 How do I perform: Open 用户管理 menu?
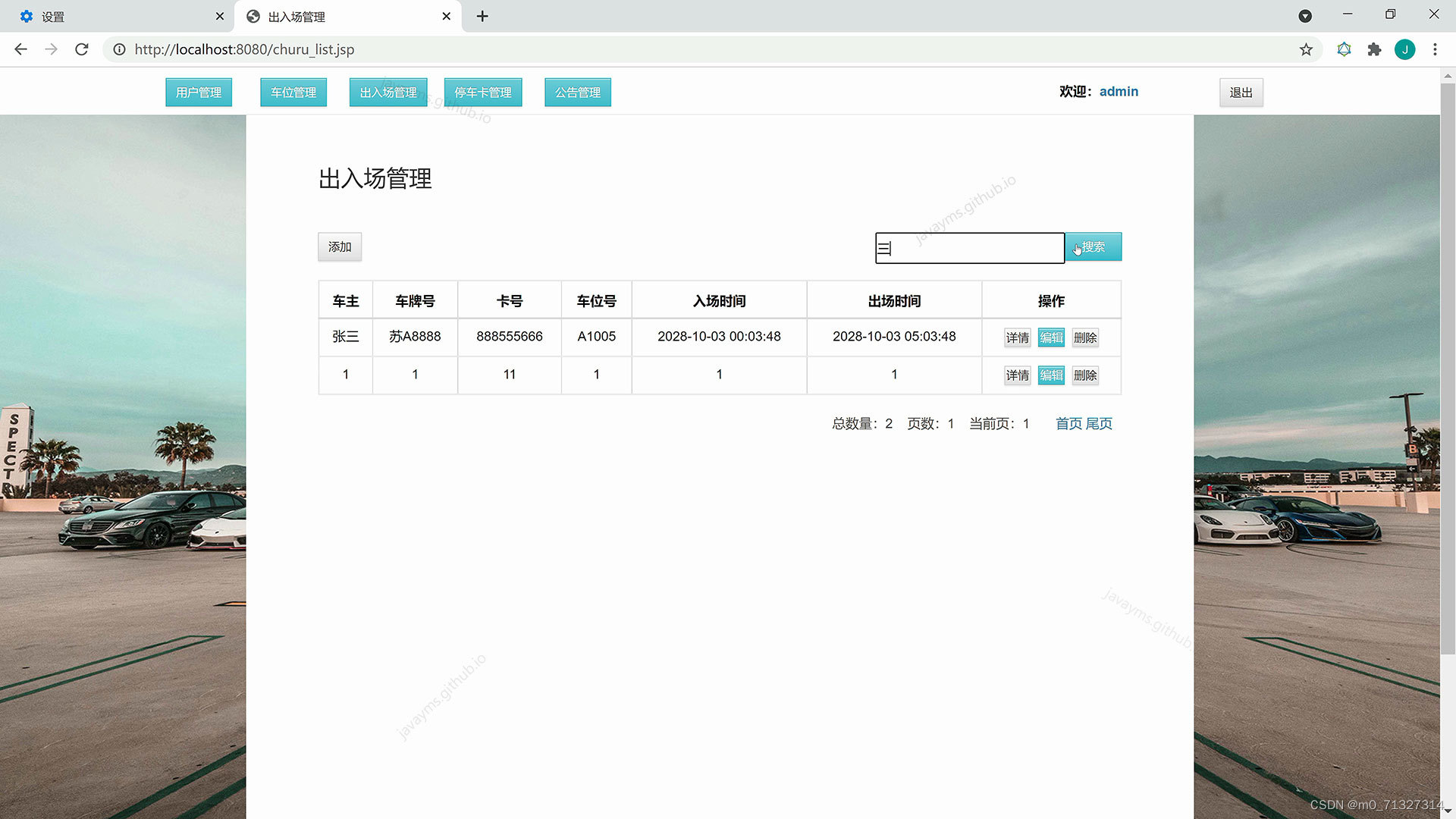(x=199, y=93)
